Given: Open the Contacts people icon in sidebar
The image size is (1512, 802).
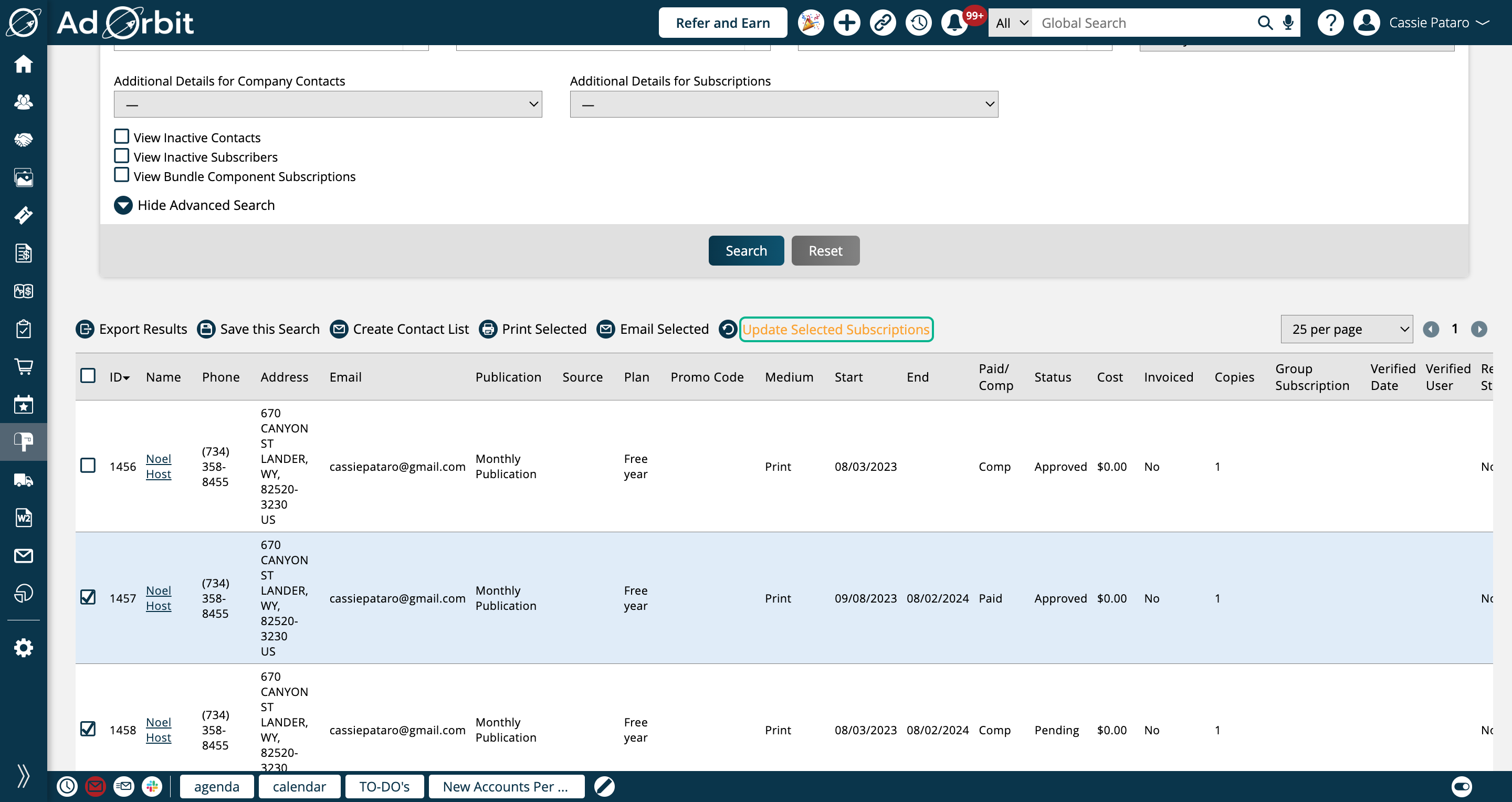Looking at the screenshot, I should [24, 102].
